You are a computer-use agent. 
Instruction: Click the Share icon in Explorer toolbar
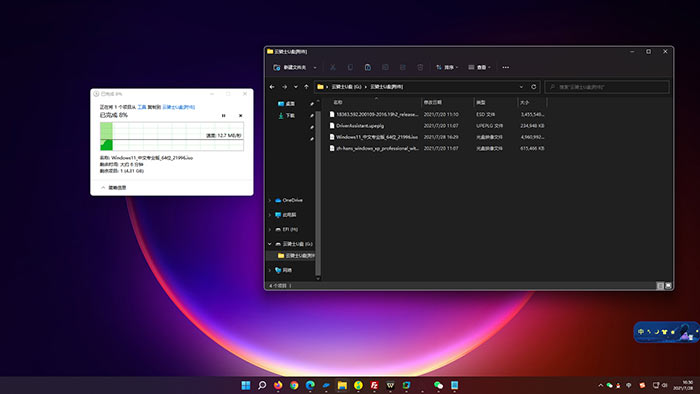click(403, 67)
